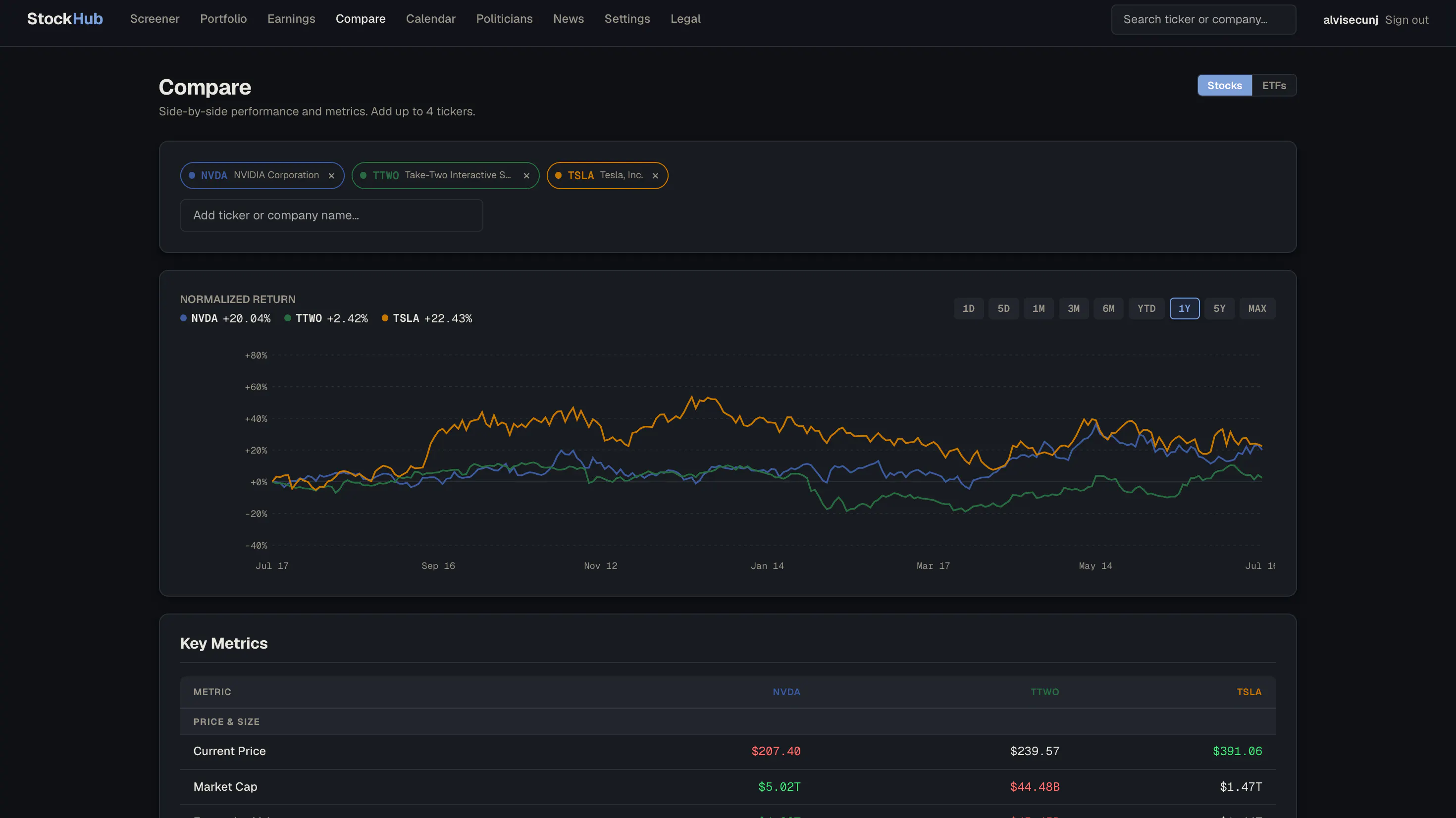Click the Key Metrics heading
The image size is (1456, 818).
224,643
